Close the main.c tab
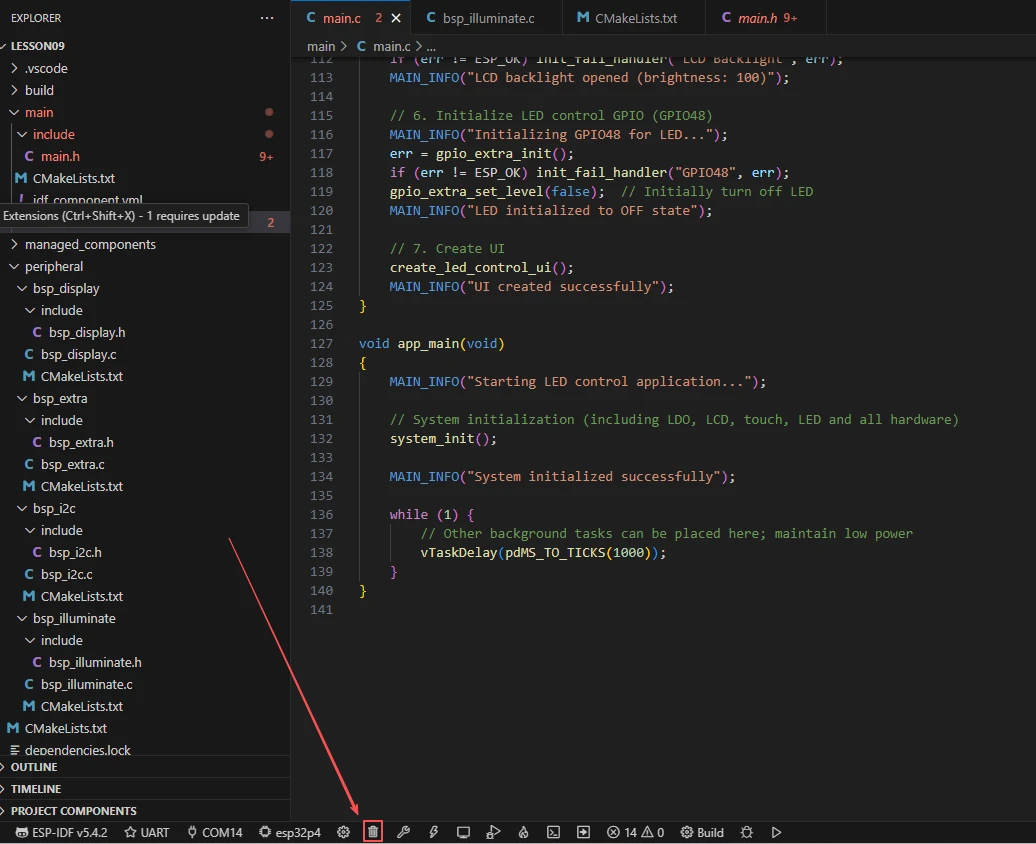Image resolution: width=1036 pixels, height=844 pixels. point(397,18)
